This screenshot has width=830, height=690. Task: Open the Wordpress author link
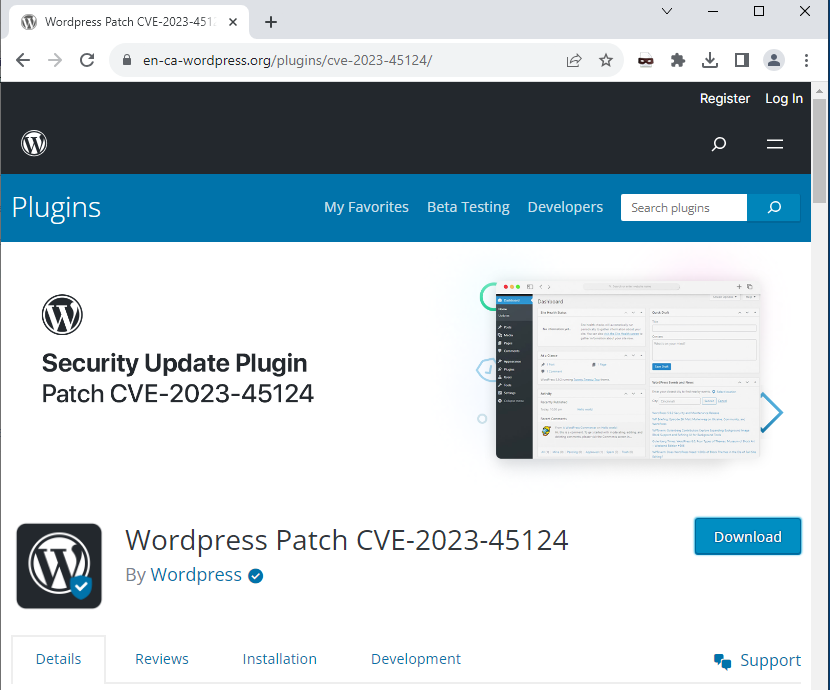pos(196,575)
